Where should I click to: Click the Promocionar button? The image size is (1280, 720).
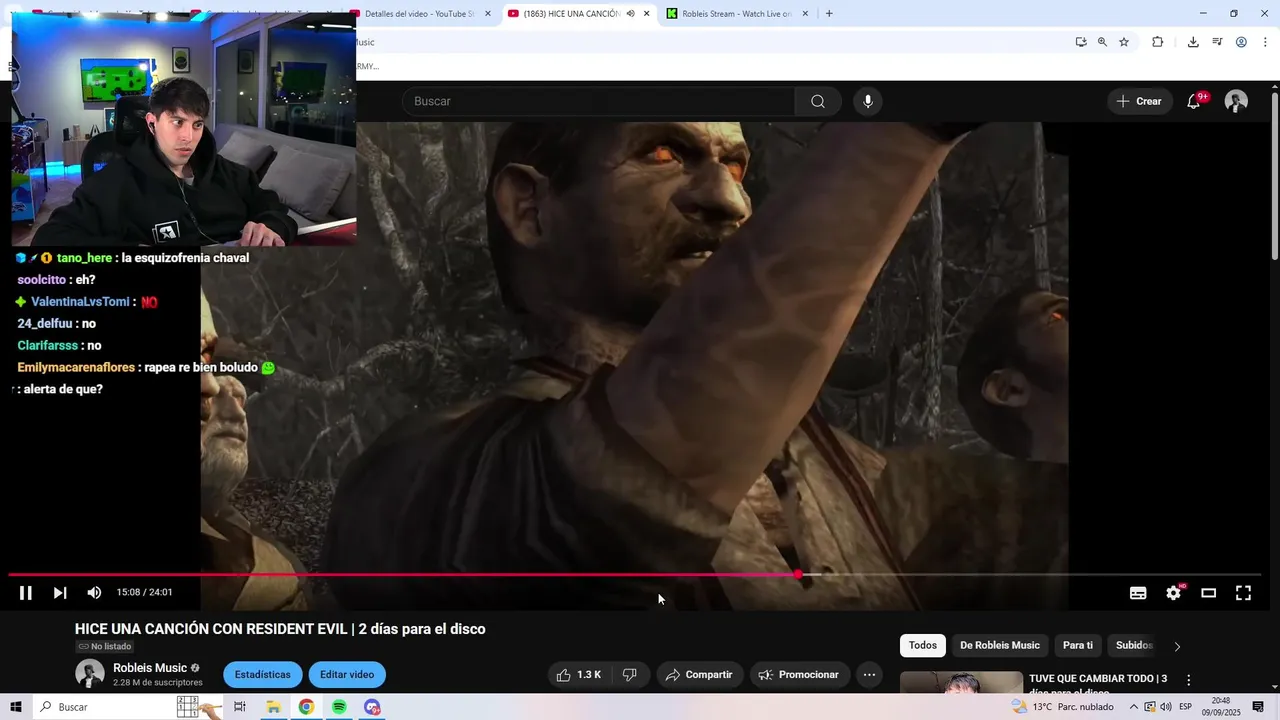(x=798, y=675)
